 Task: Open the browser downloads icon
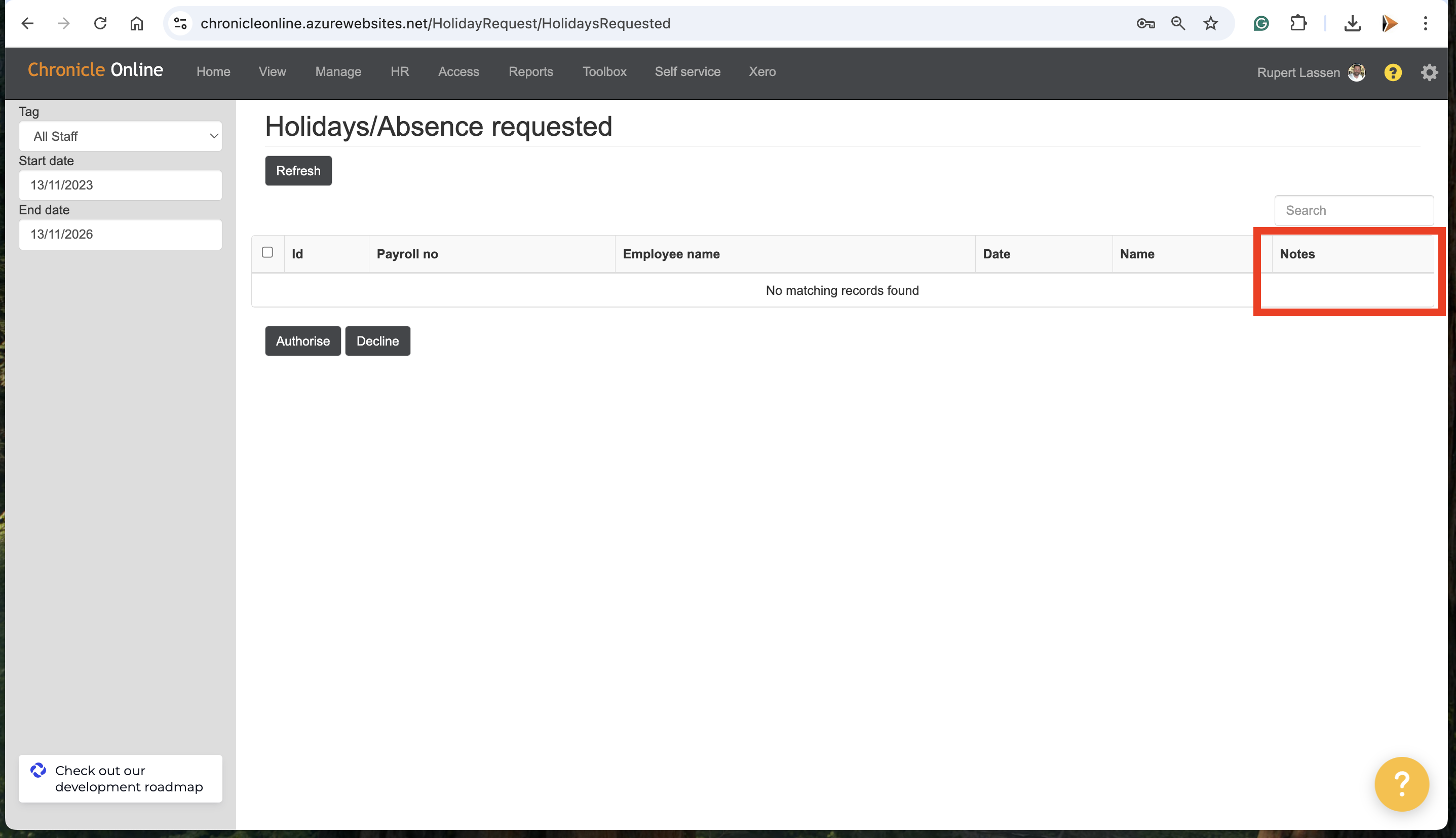click(x=1352, y=24)
